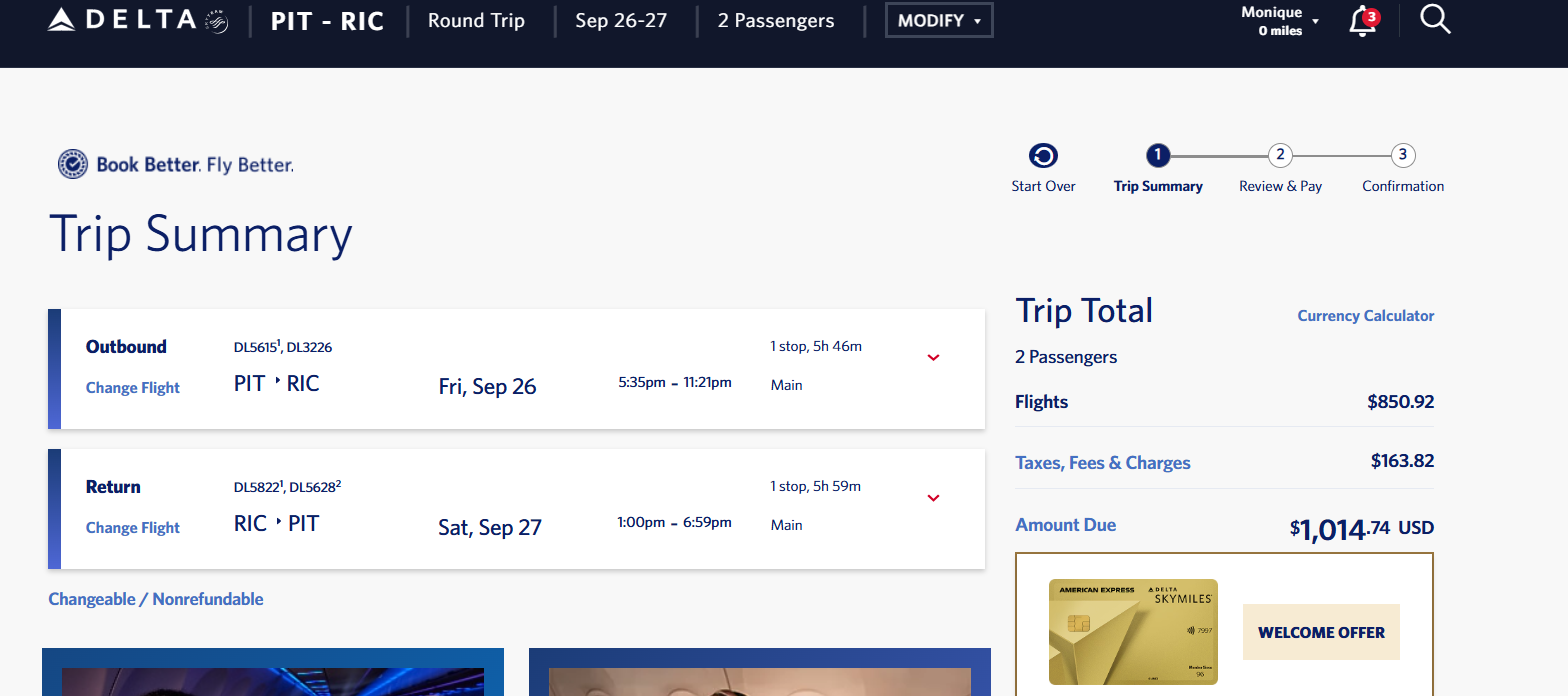Open the search magnifier icon
This screenshot has width=1568, height=696.
pos(1435,19)
